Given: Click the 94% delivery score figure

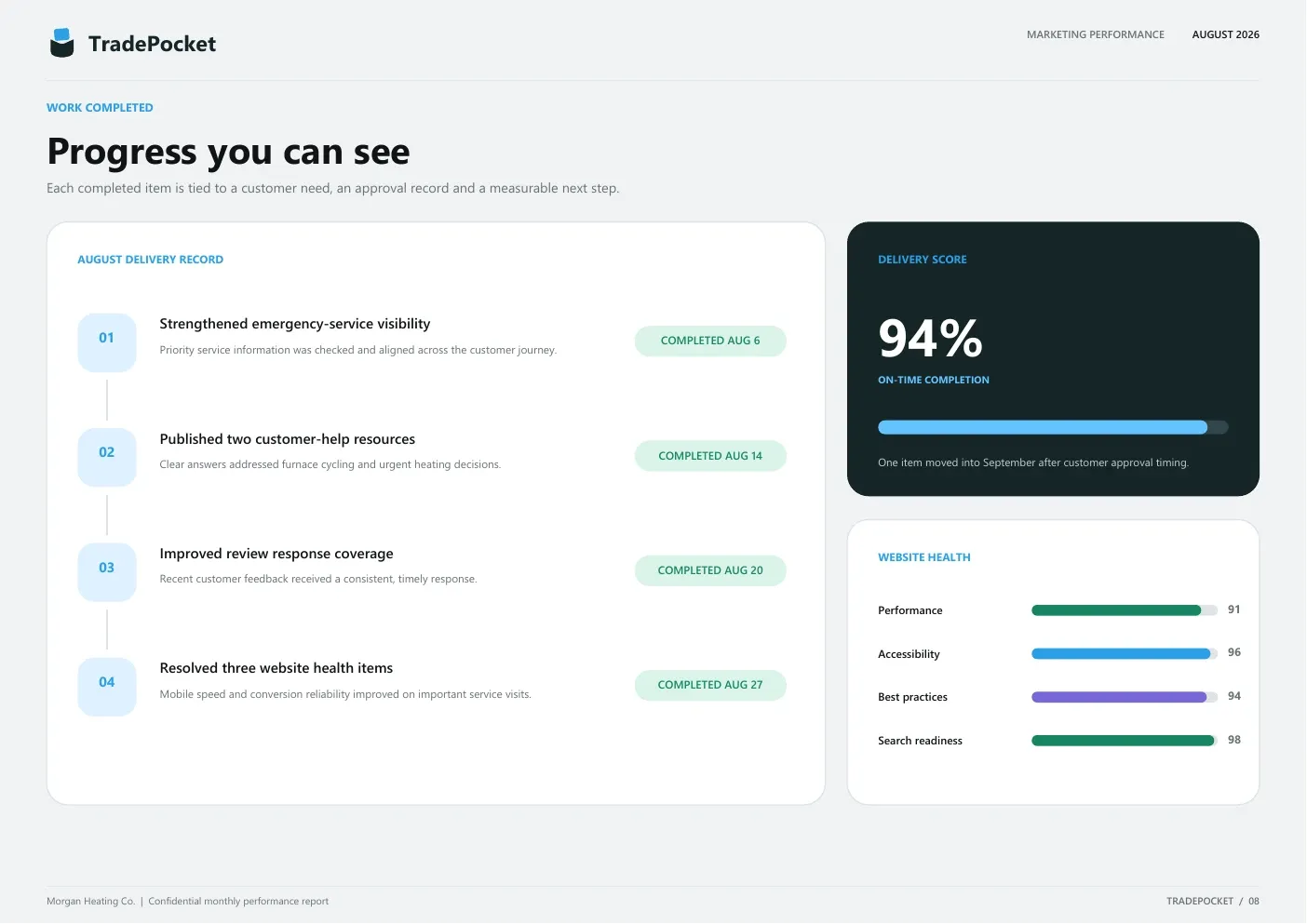Looking at the screenshot, I should click(930, 338).
